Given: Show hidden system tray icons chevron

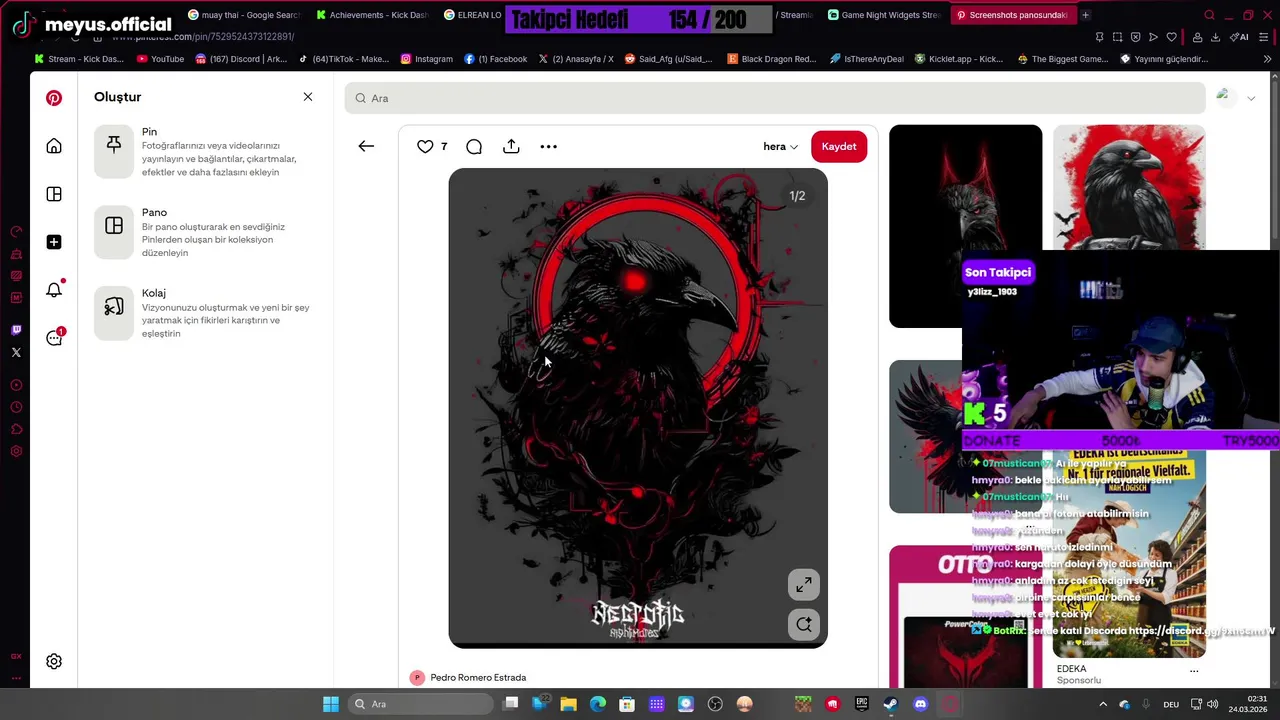Looking at the screenshot, I should 1102,704.
